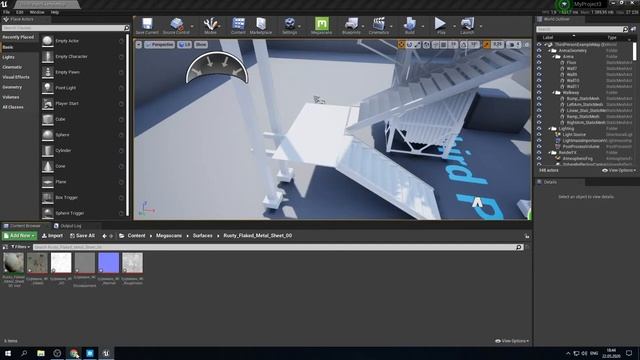Select the Empty Actor icon
Viewport: 640px width, 360px height.
pyautogui.click(x=48, y=41)
